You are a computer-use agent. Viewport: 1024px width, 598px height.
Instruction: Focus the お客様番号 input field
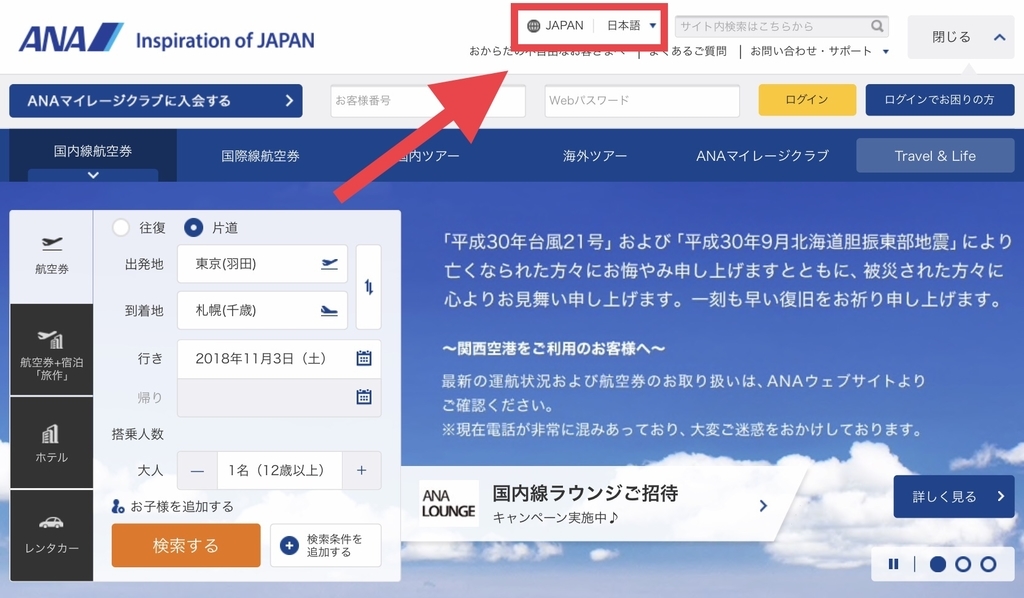[x=428, y=101]
